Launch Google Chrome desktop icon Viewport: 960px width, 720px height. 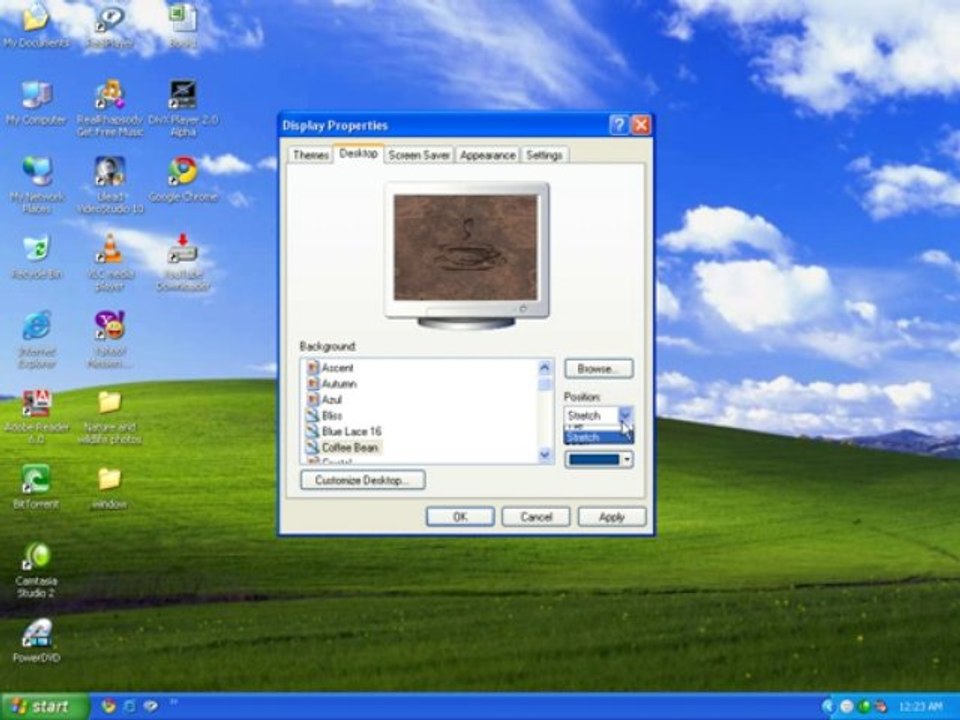pos(183,179)
